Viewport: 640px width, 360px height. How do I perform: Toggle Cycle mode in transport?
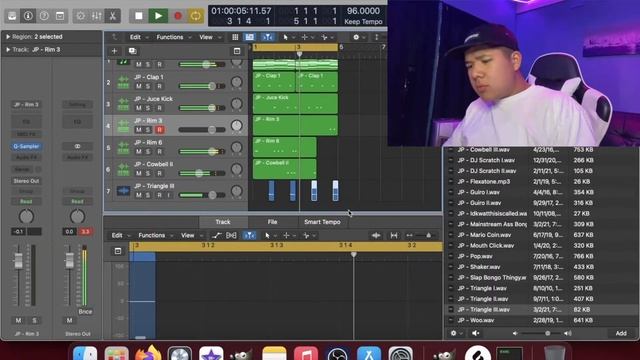tap(196, 16)
